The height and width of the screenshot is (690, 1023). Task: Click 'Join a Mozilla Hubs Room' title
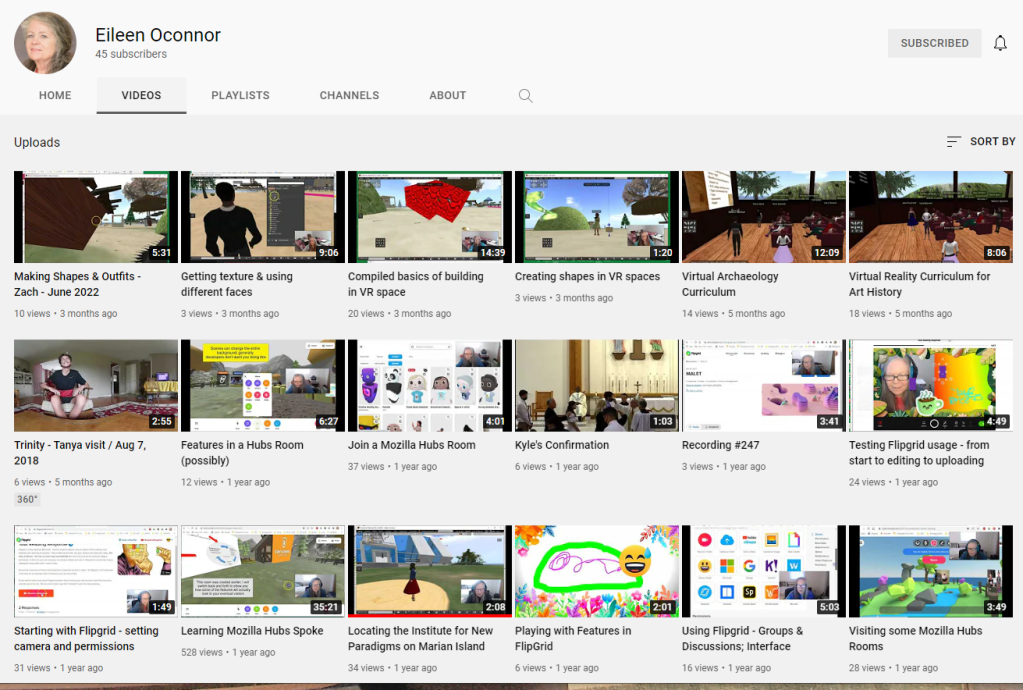(x=411, y=445)
